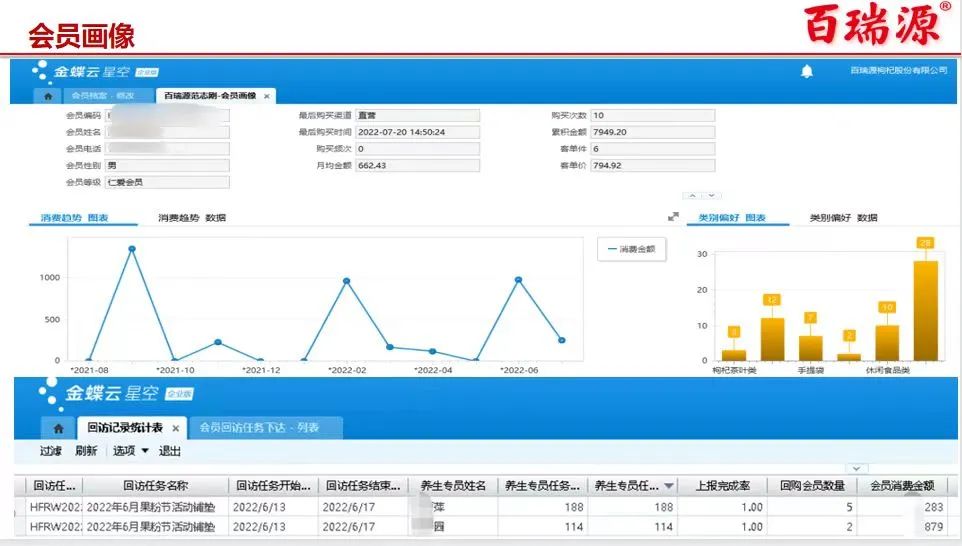Open home icon tab in lower window
The width and height of the screenshot is (962, 546).
(x=58, y=428)
